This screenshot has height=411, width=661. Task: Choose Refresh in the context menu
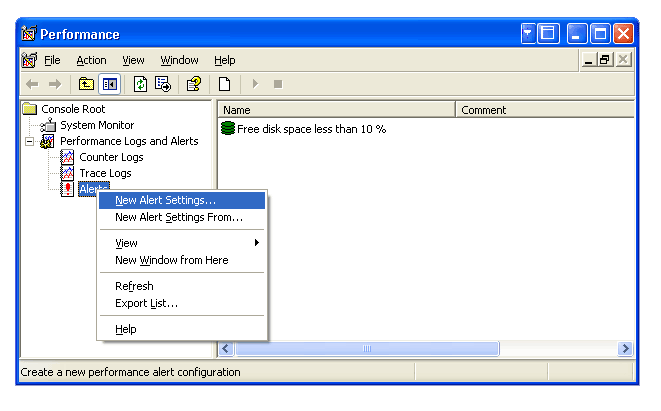[x=182, y=286]
